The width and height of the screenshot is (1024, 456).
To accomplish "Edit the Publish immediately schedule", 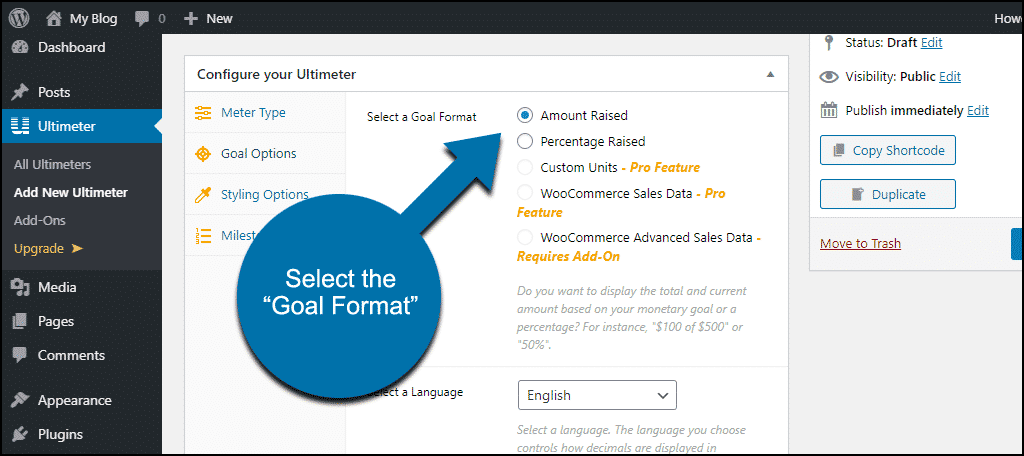I will pos(978,110).
